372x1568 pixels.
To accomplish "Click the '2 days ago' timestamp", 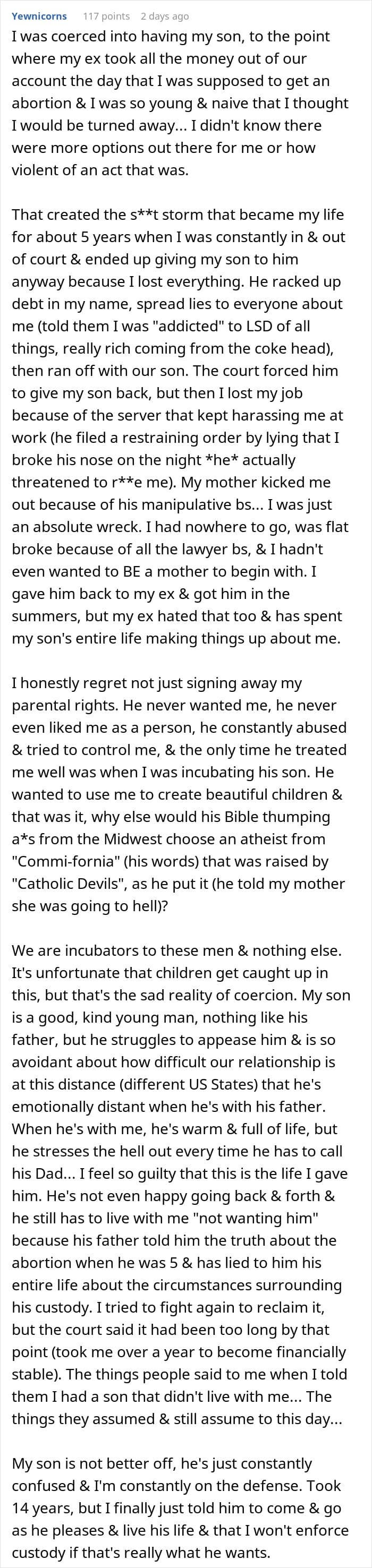I will (x=164, y=16).
